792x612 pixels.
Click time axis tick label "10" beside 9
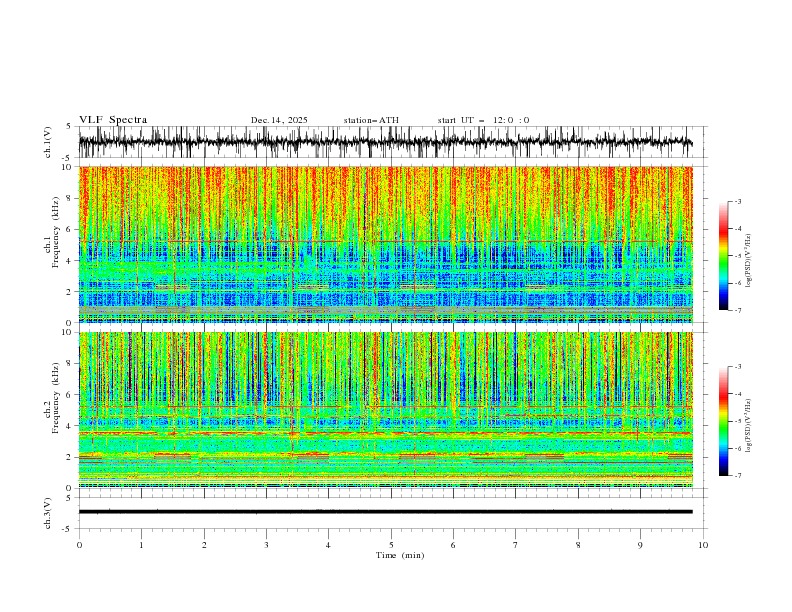pos(703,545)
